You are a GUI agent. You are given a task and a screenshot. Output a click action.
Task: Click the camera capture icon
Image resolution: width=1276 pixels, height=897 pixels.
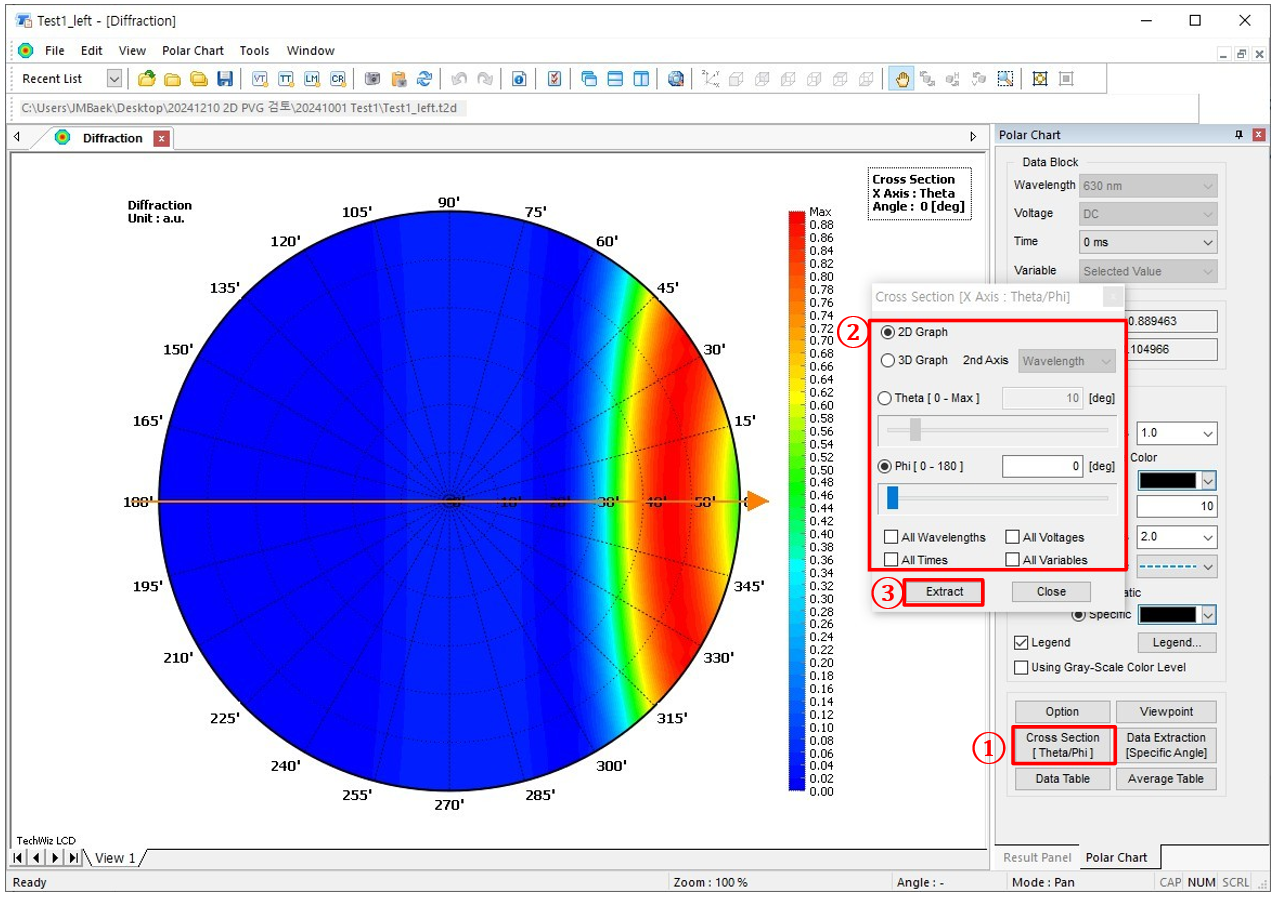(x=372, y=79)
